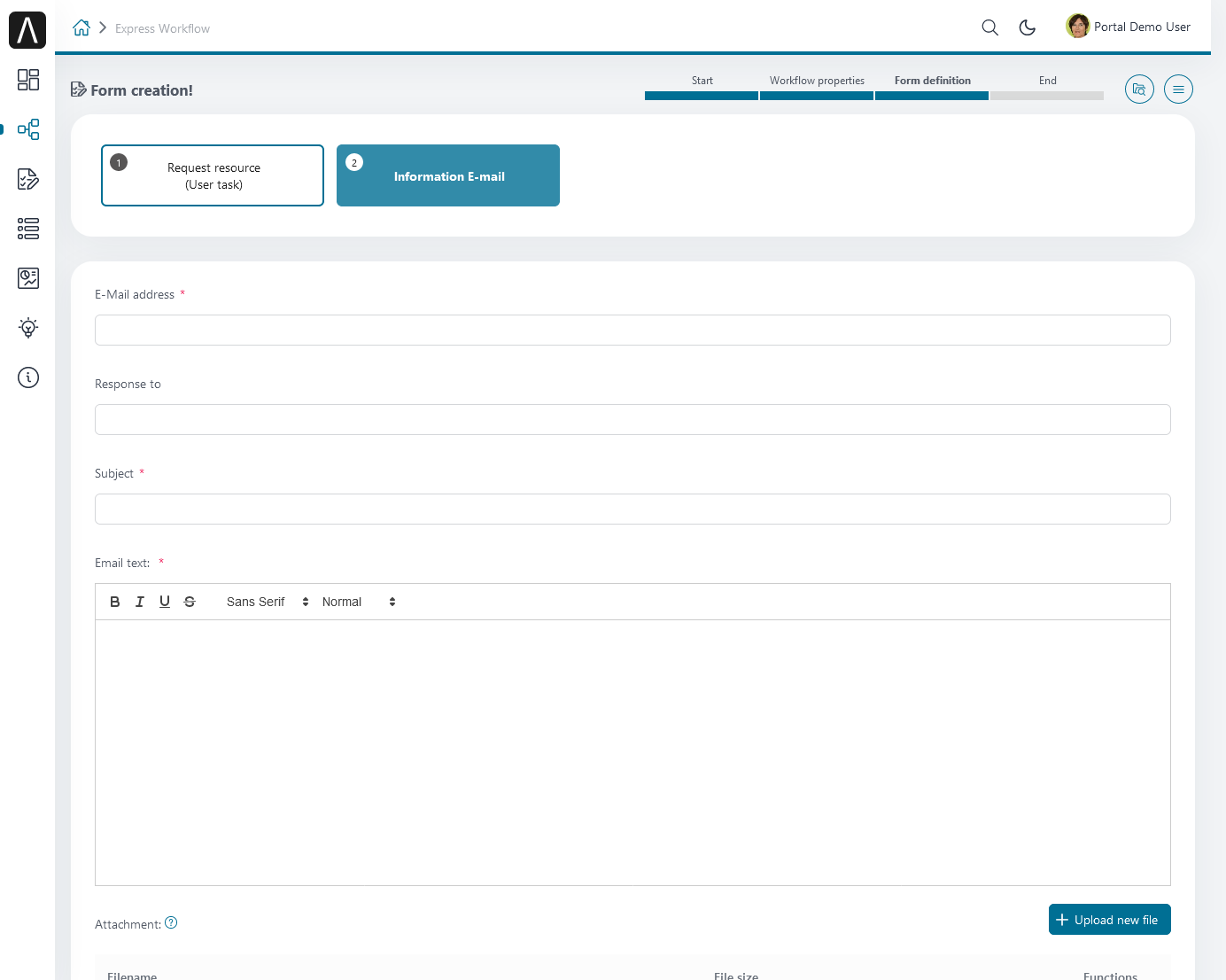The height and width of the screenshot is (980, 1226).
Task: Select the Information E-mail step tab
Action: [448, 175]
